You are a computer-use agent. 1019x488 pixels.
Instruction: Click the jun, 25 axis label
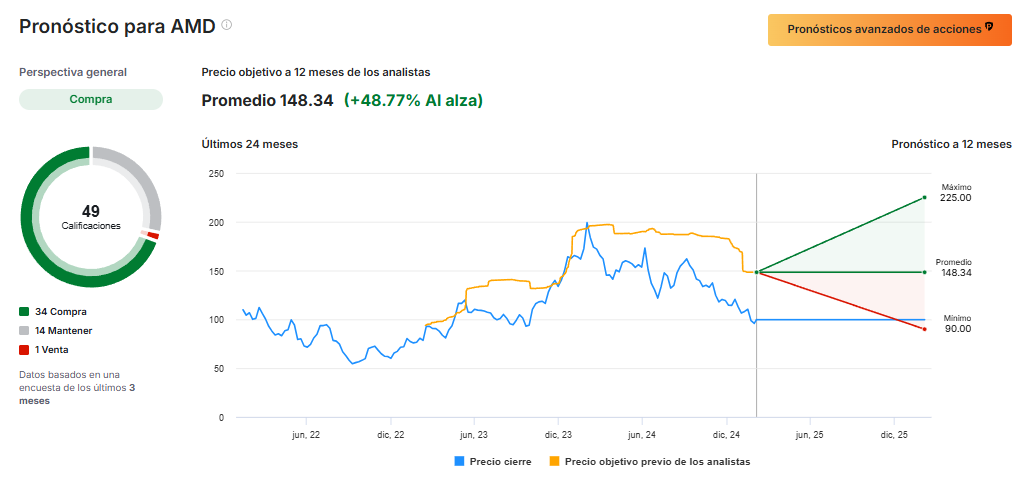click(x=810, y=433)
